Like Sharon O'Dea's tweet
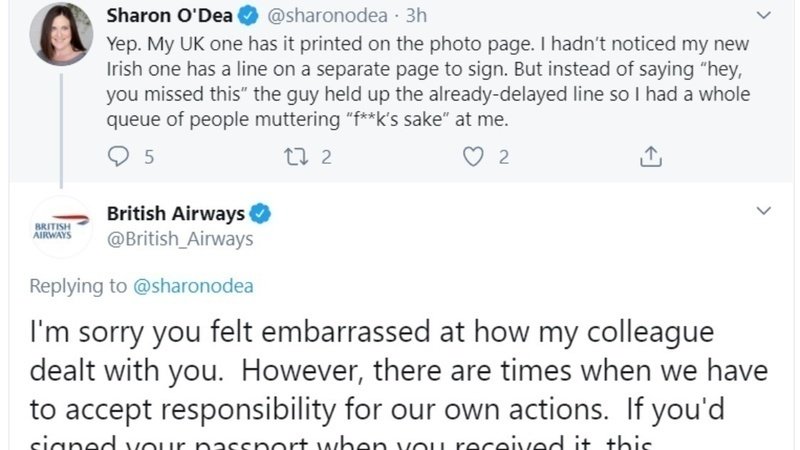 475,157
